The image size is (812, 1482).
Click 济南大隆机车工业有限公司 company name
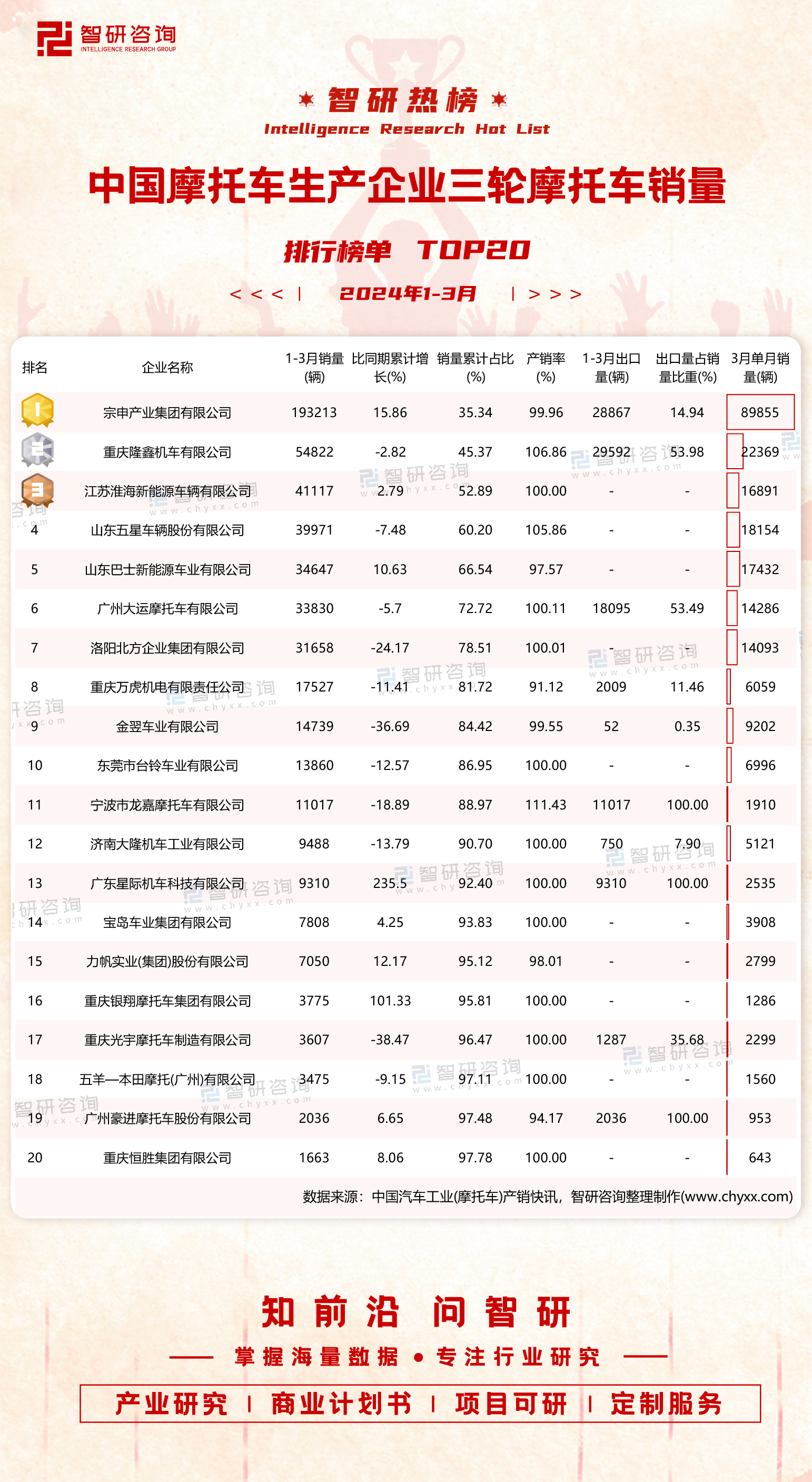click(x=167, y=844)
